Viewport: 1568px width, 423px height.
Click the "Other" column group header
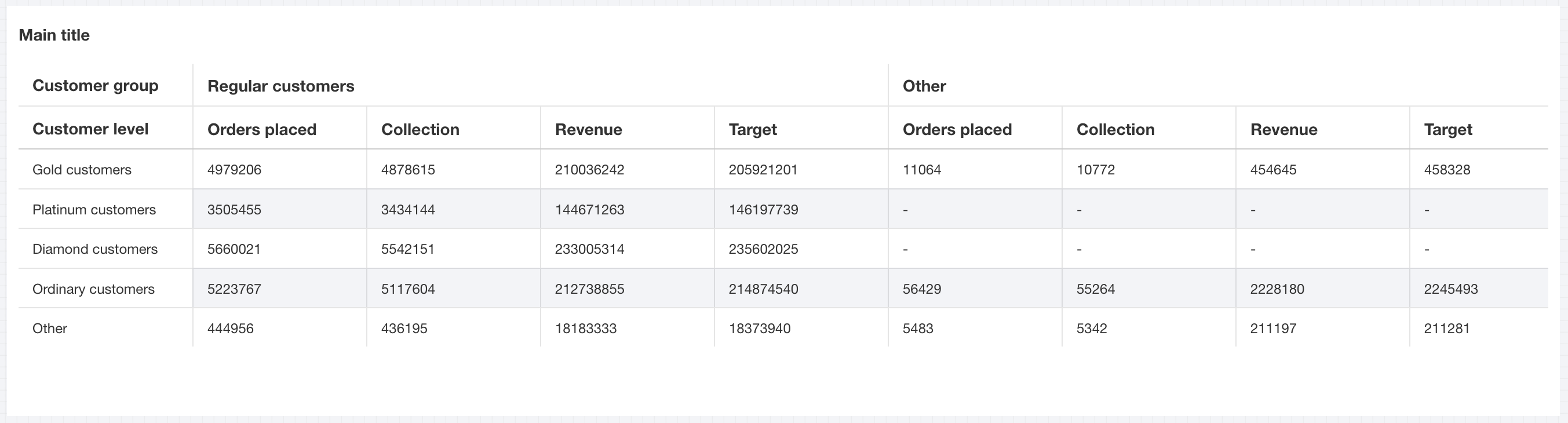924,86
